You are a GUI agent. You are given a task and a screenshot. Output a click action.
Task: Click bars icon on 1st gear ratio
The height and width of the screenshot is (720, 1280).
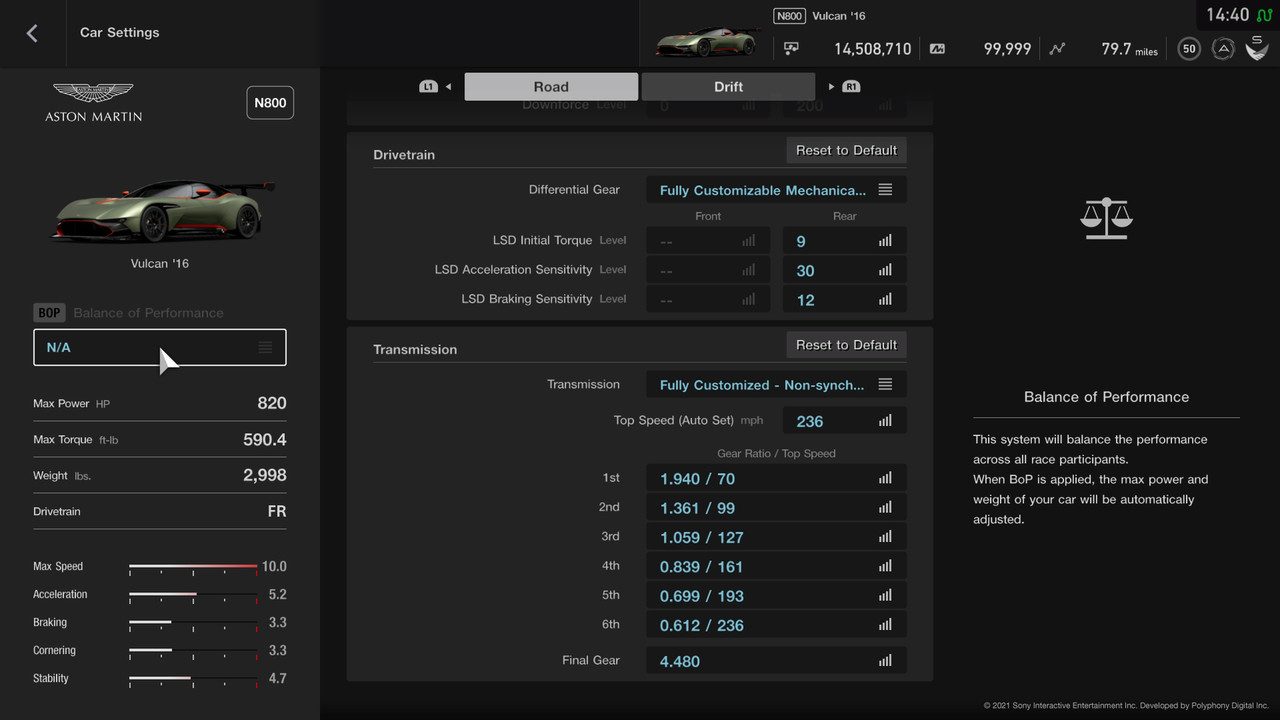click(x=885, y=479)
